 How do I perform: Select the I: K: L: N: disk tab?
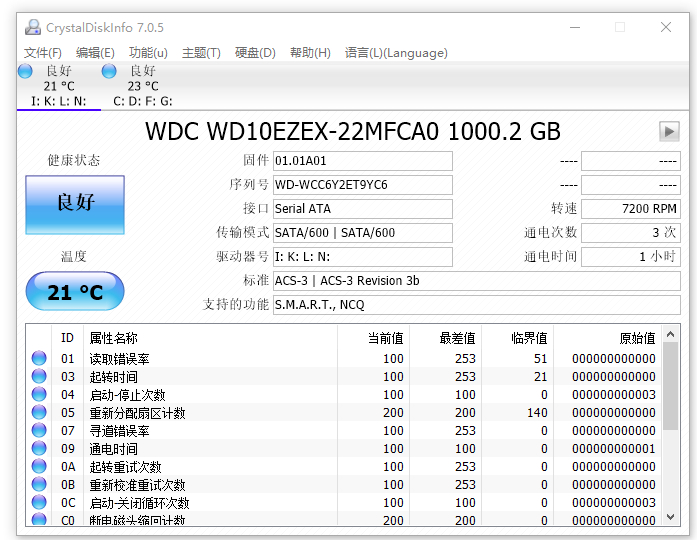[x=59, y=86]
